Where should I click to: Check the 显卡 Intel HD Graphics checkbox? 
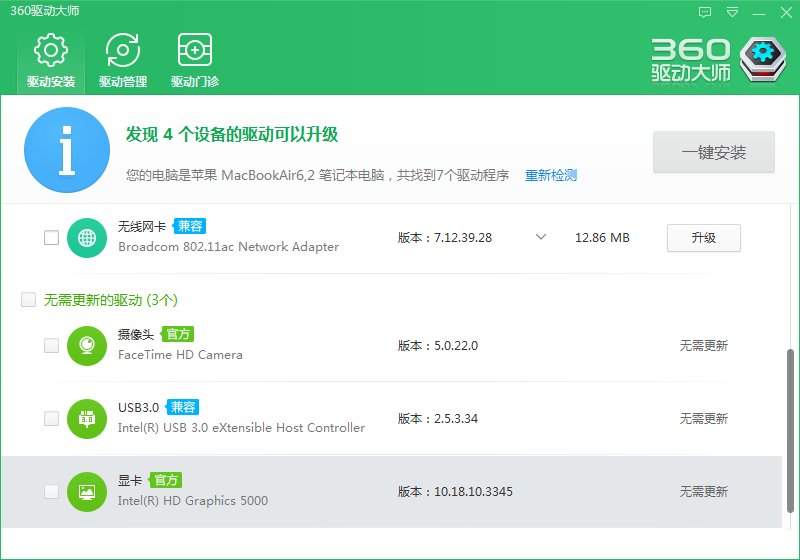pos(52,492)
